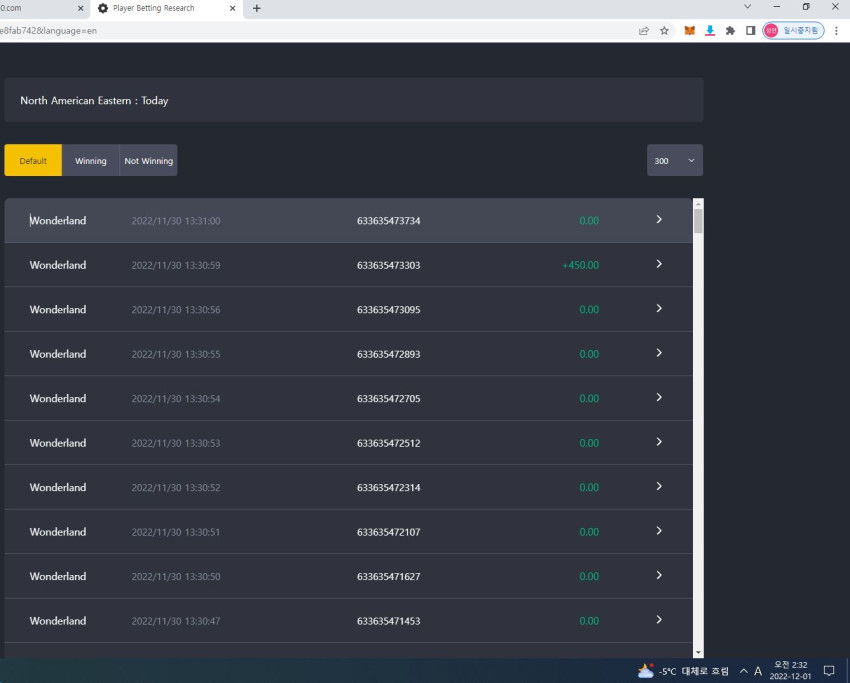Screen dimensions: 850x683
Task: Open the 300 records dropdown
Action: point(675,160)
